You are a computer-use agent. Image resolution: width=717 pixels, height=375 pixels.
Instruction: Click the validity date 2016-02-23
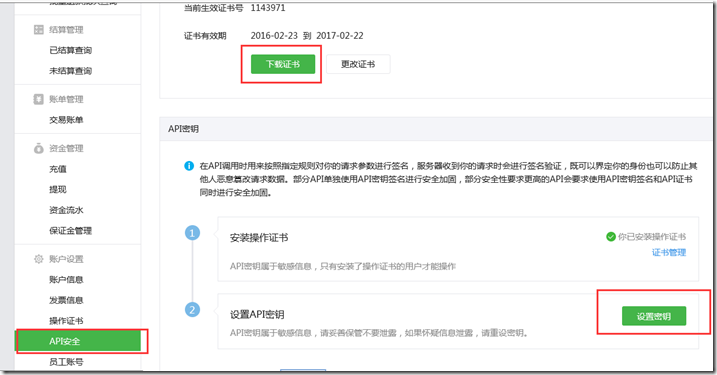[274, 36]
